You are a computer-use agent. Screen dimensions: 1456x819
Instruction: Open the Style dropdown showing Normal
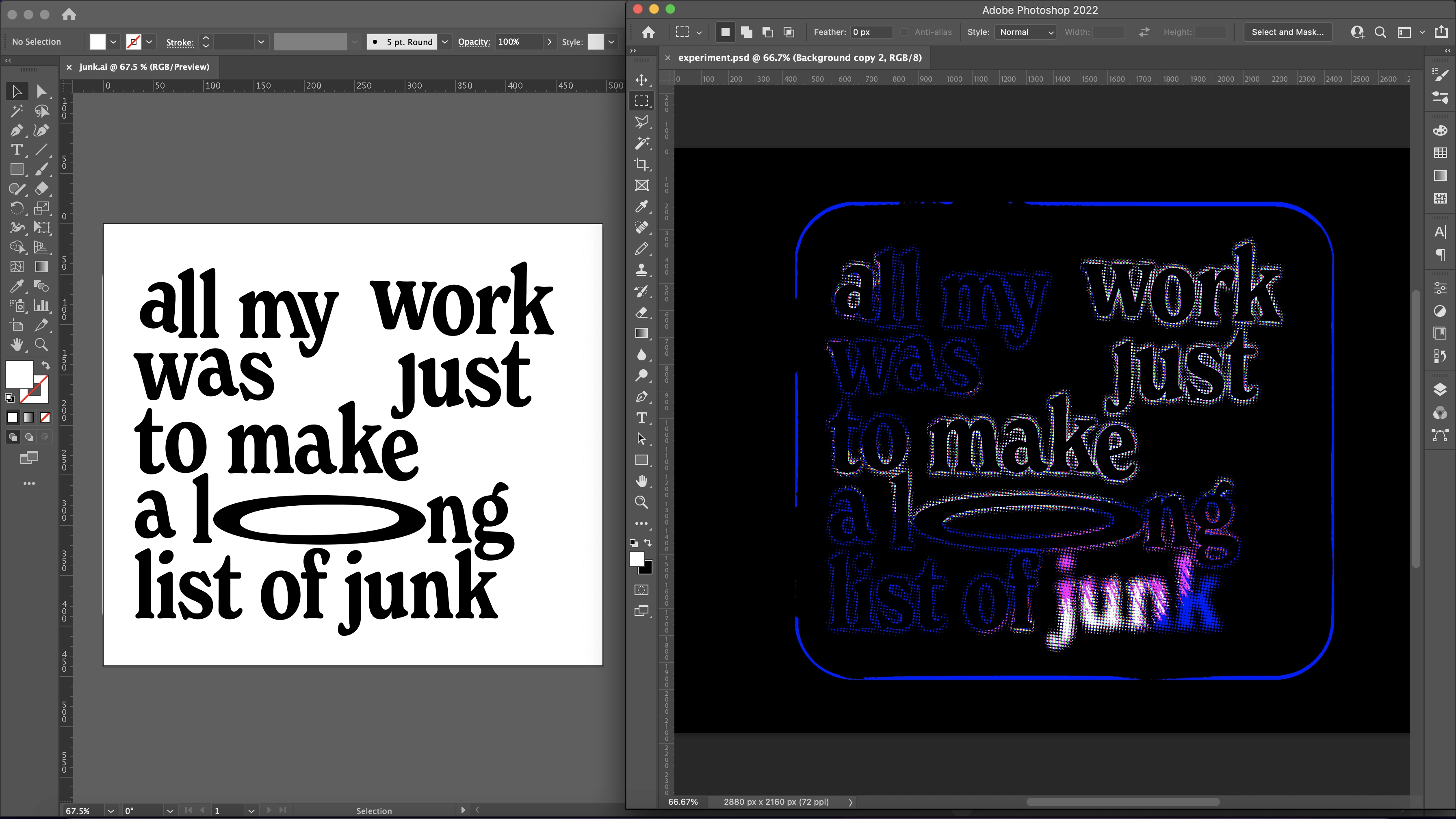pos(1025,32)
